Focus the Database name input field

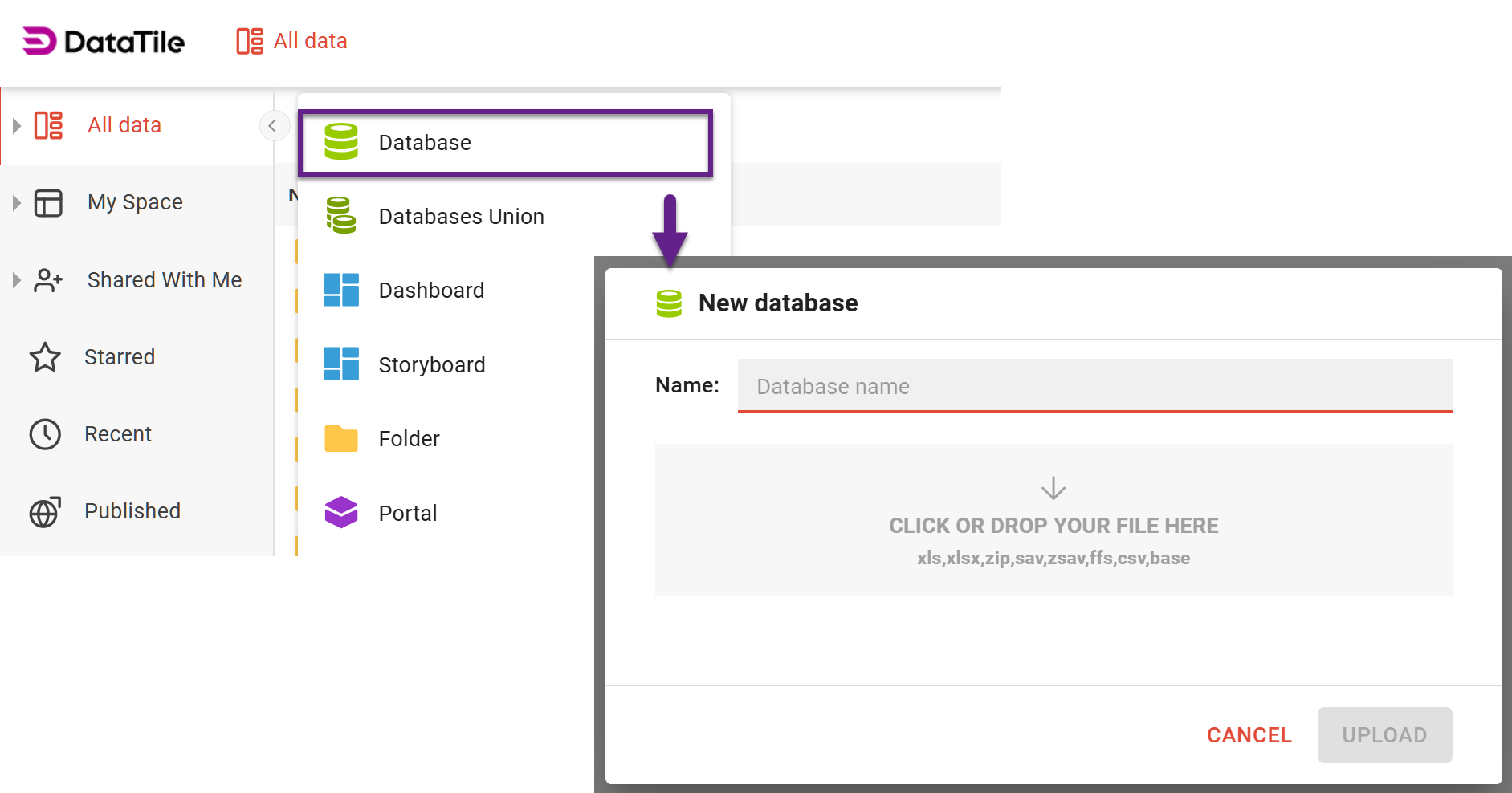[x=1095, y=386]
